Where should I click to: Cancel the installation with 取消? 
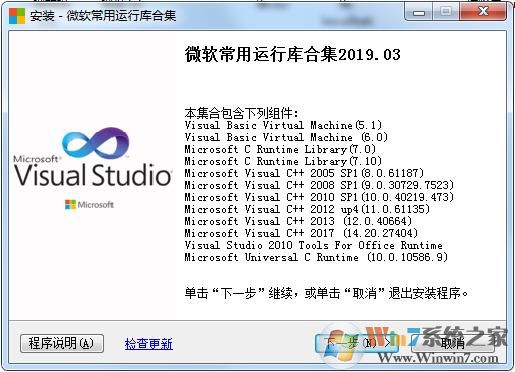(453, 343)
